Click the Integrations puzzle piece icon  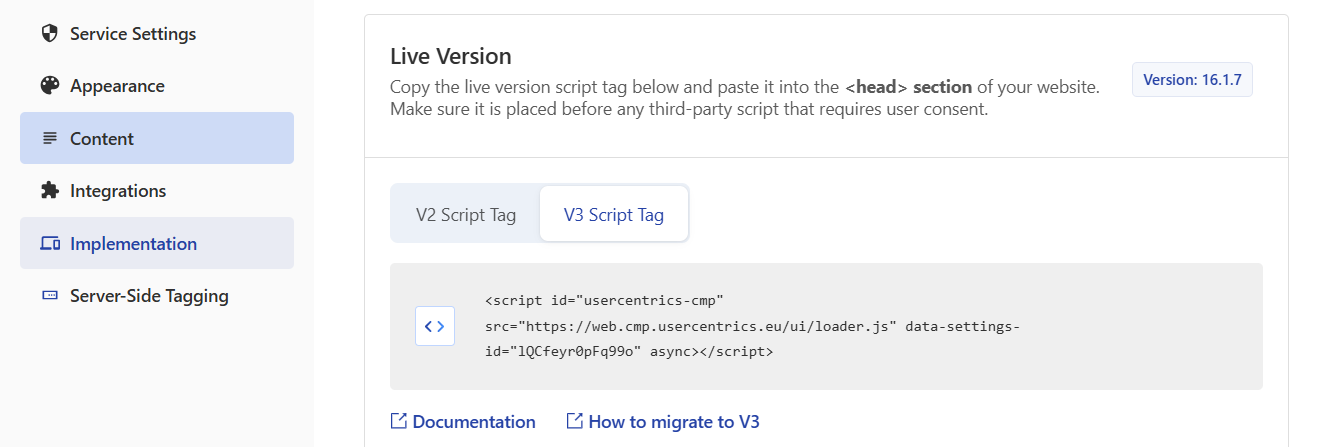[50, 190]
